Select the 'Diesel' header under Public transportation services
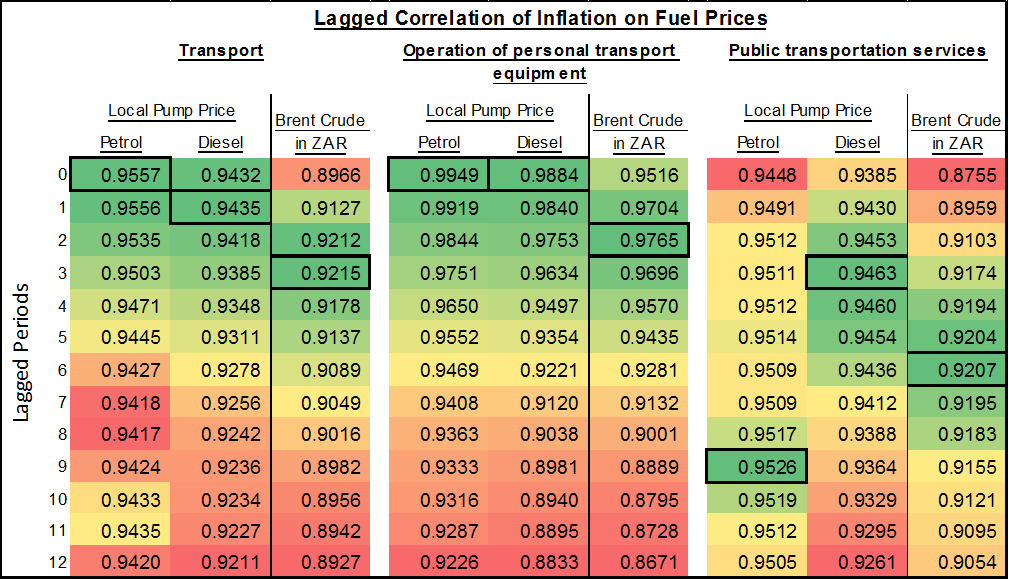 [857, 142]
